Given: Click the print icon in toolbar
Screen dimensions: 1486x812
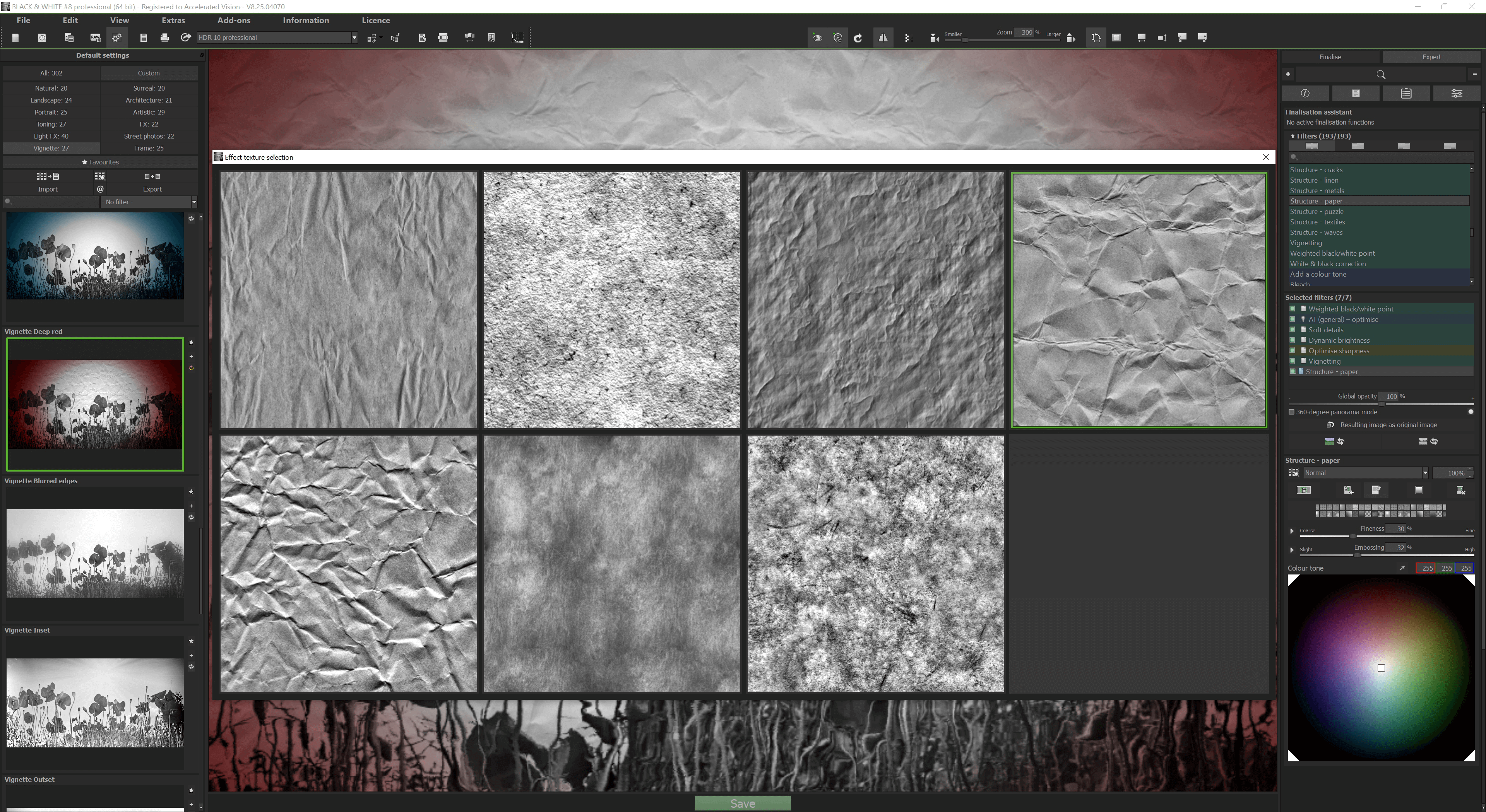Looking at the screenshot, I should click(x=165, y=38).
